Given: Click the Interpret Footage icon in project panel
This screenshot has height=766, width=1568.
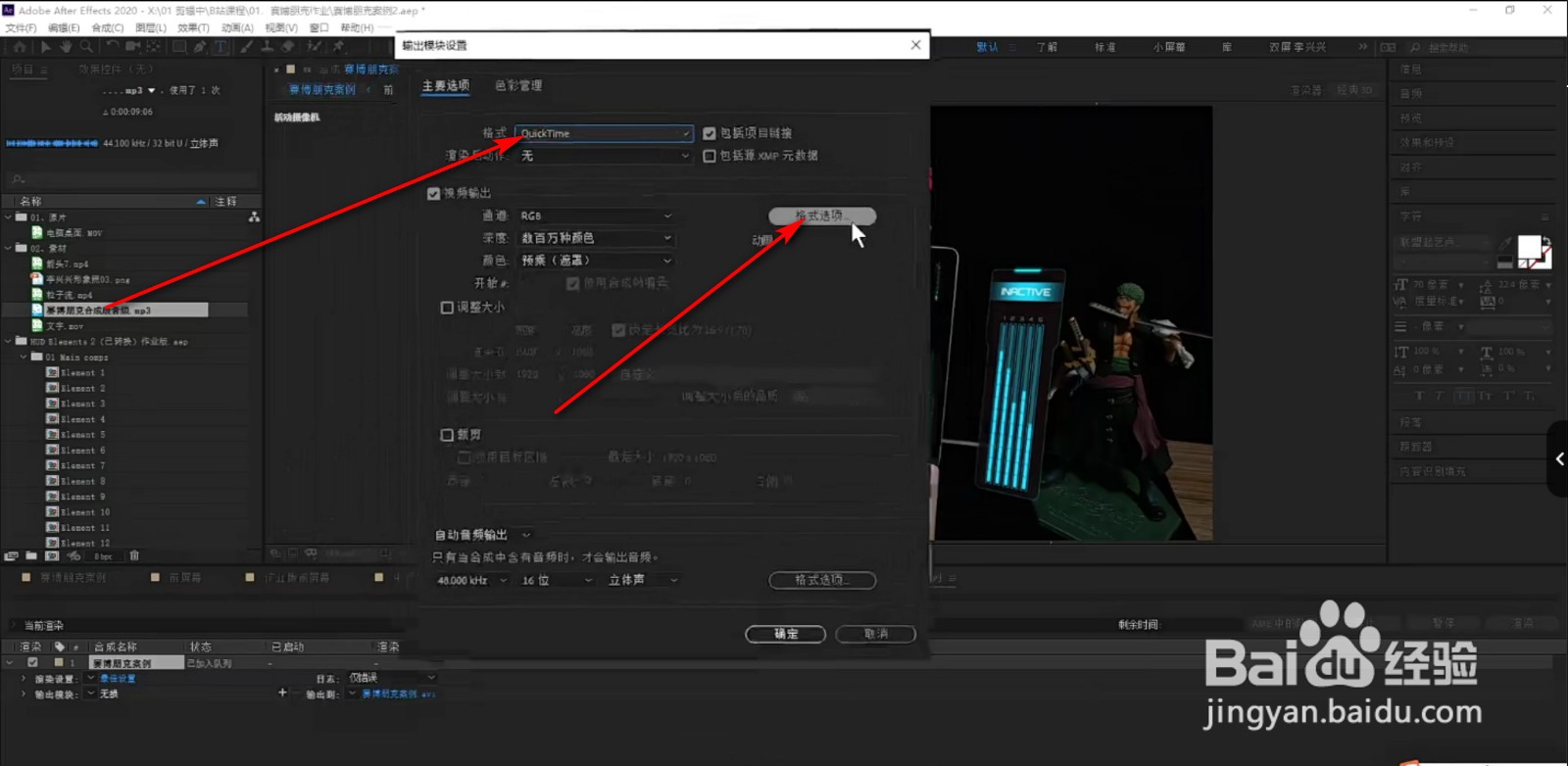Looking at the screenshot, I should coord(11,555).
